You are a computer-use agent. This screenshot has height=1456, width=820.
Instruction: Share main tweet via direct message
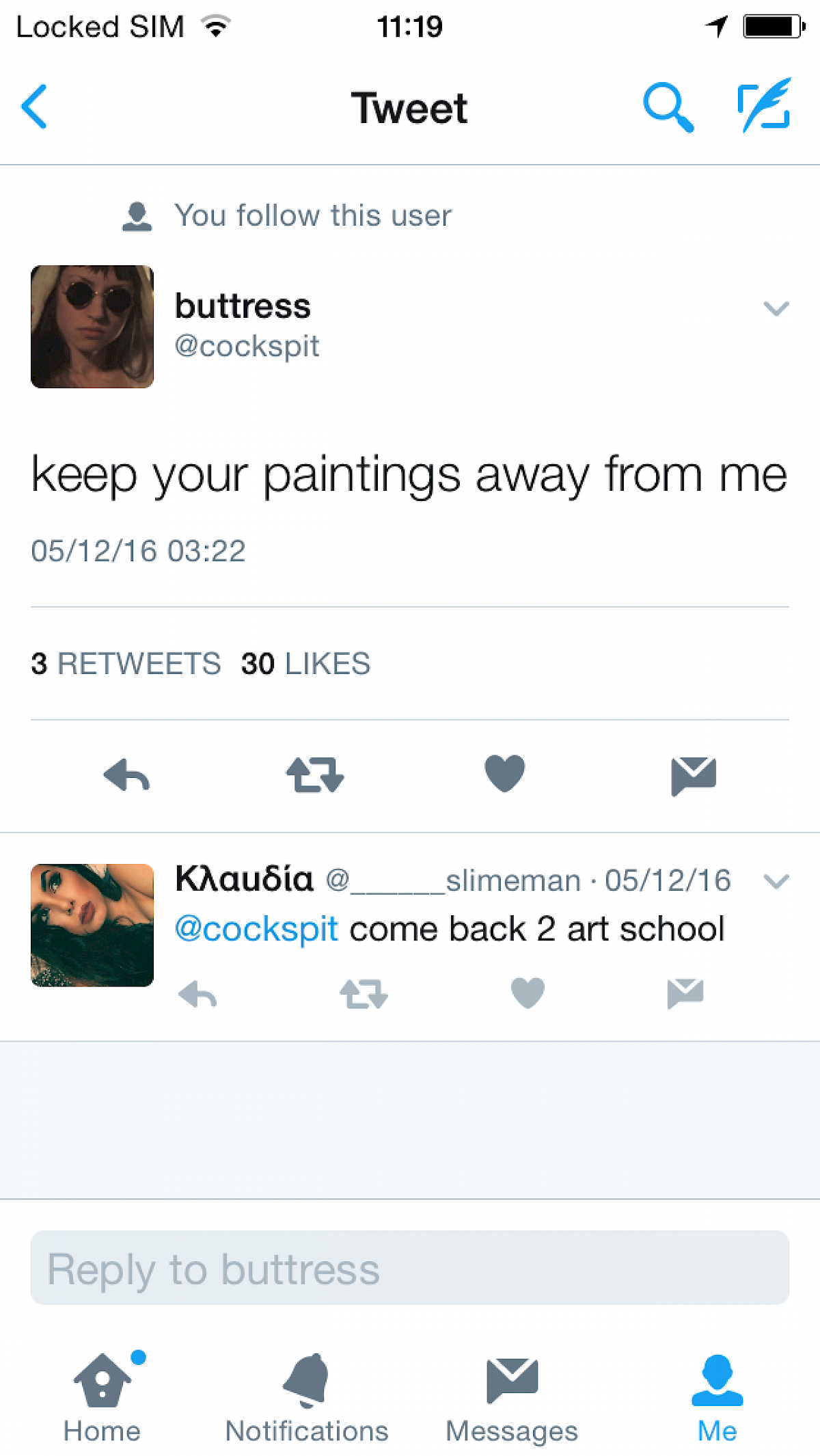tap(693, 775)
